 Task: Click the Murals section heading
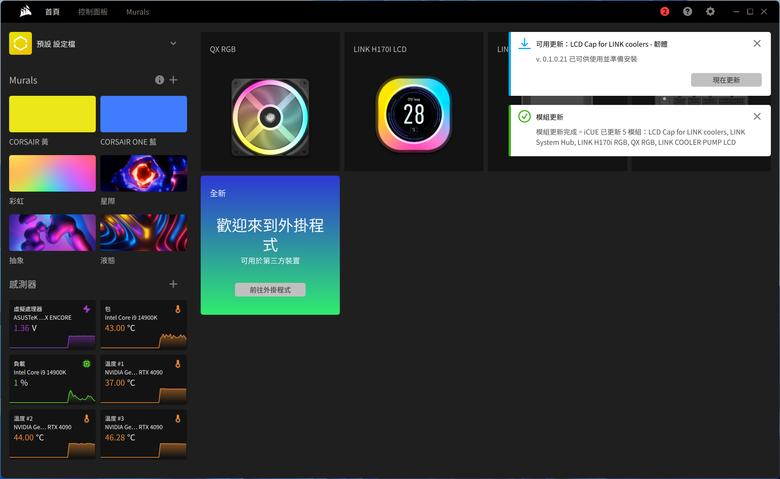(x=23, y=80)
